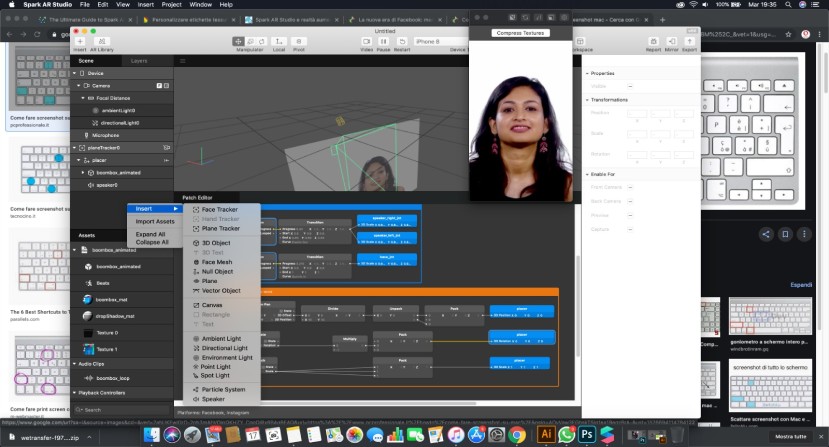829x447 pixels.
Task: Click the Beats animation icon in Assets
Action: tap(88, 283)
